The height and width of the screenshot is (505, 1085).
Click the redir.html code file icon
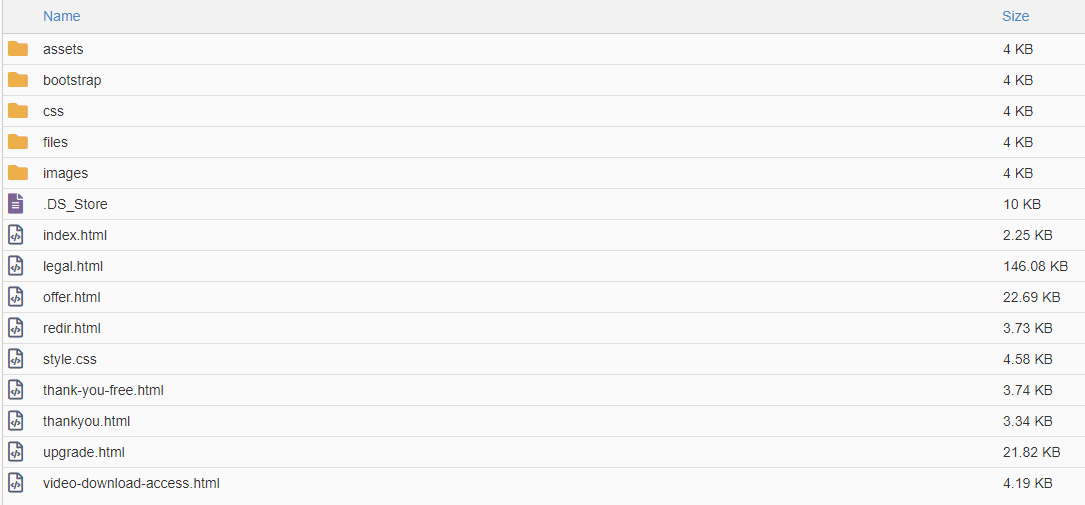pyautogui.click(x=15, y=328)
